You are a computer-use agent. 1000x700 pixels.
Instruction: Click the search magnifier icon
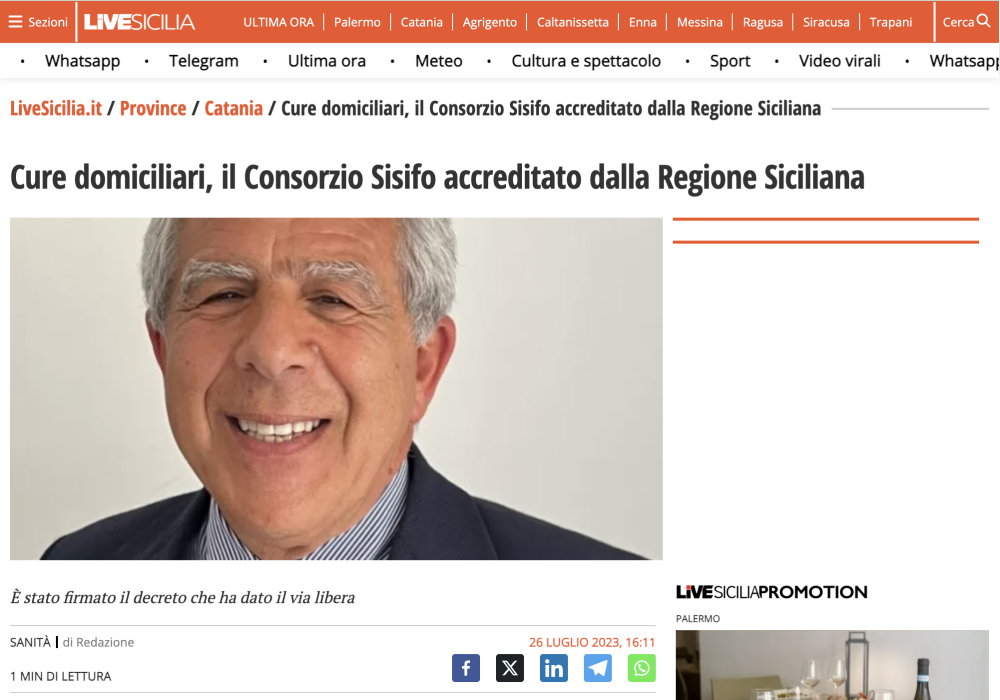[984, 21]
